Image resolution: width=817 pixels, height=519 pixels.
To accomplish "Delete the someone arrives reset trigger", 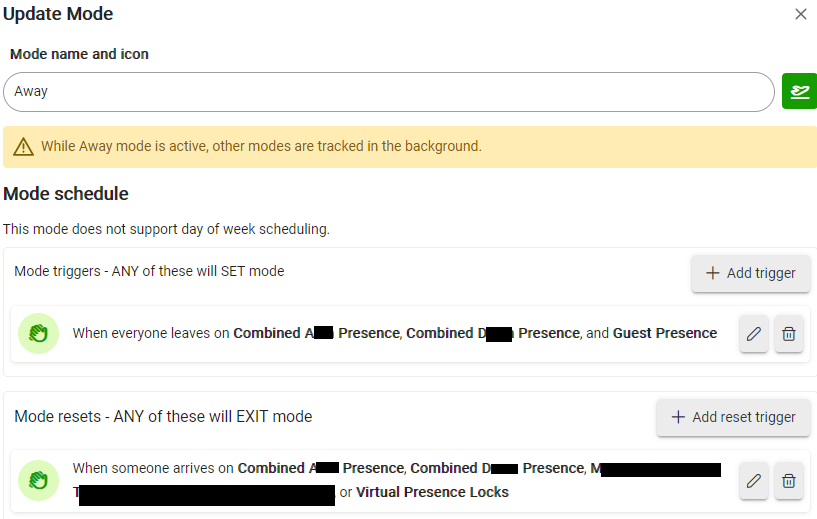I will [x=789, y=481].
